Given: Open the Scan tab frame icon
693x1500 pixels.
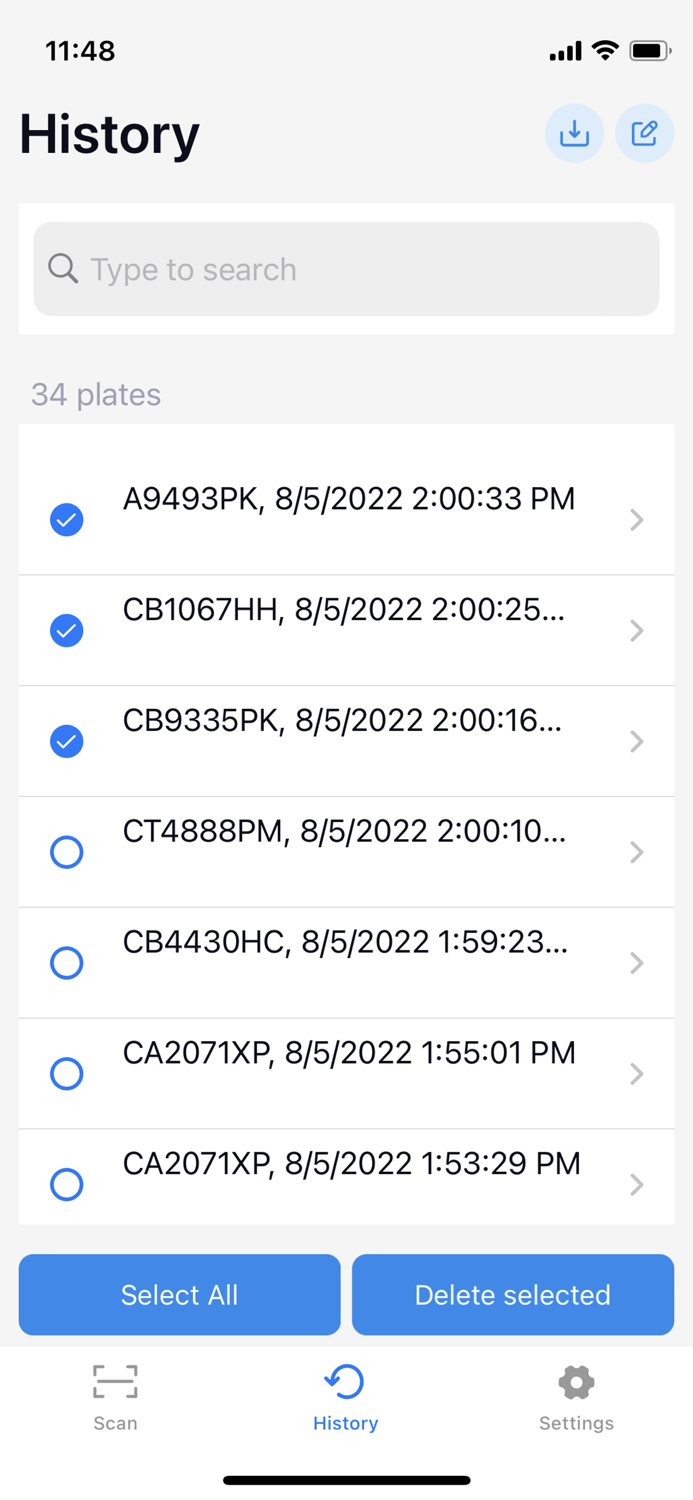Looking at the screenshot, I should point(115,1380).
